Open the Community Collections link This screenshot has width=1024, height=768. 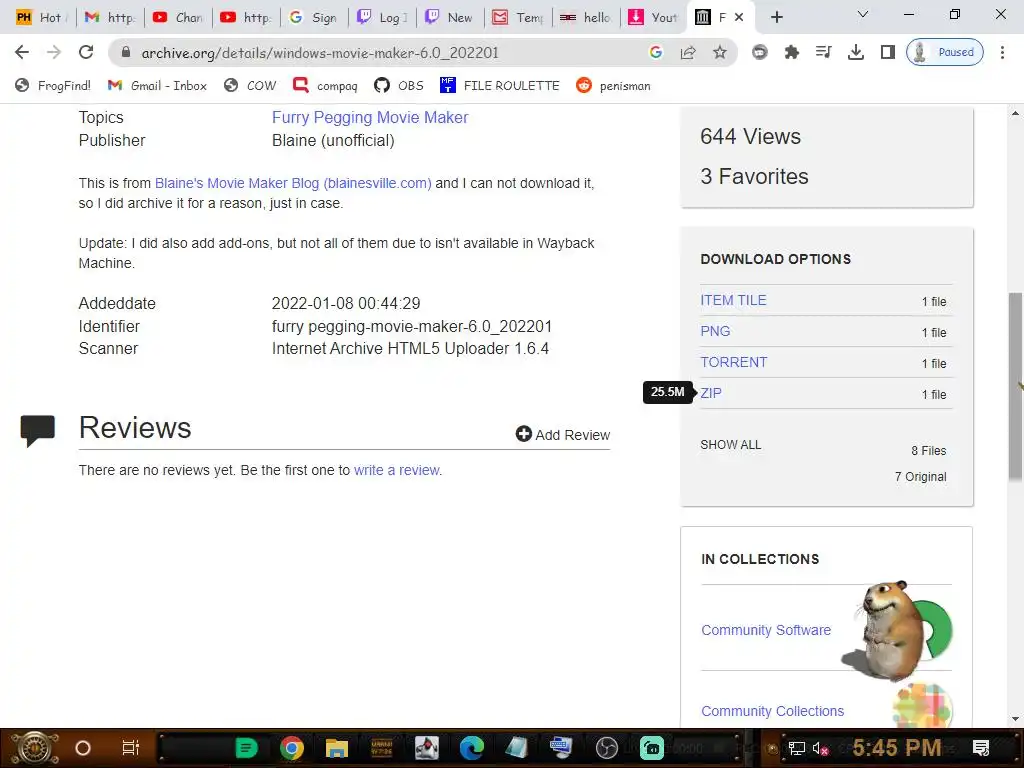point(772,711)
